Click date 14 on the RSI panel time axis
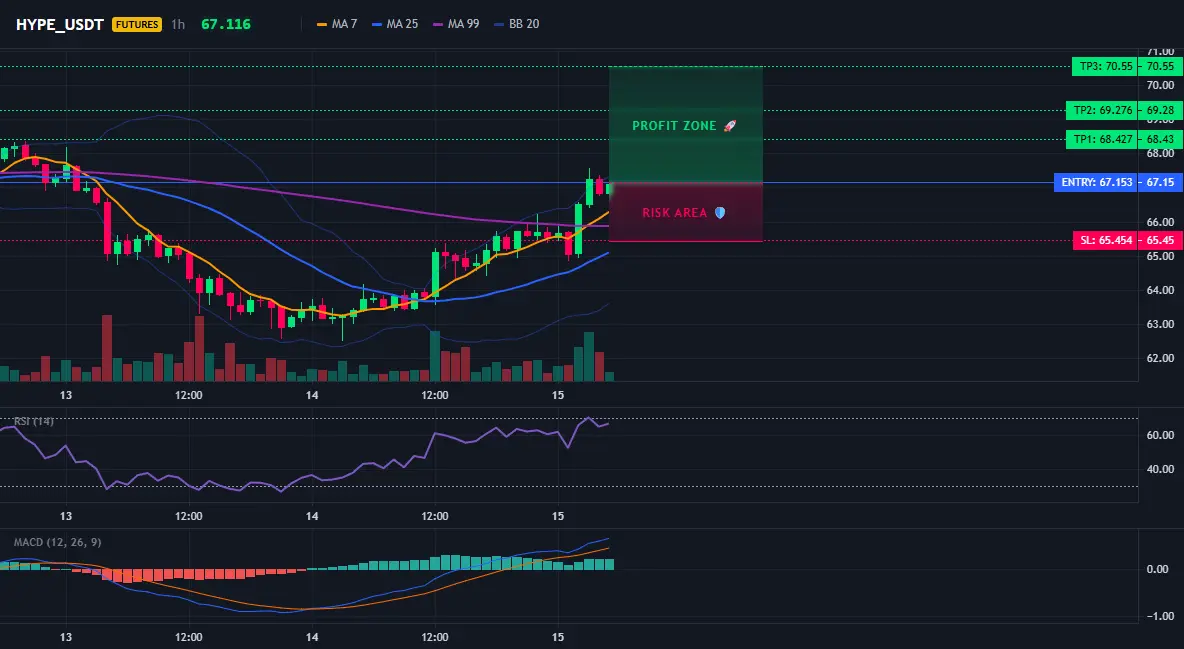 (x=312, y=516)
